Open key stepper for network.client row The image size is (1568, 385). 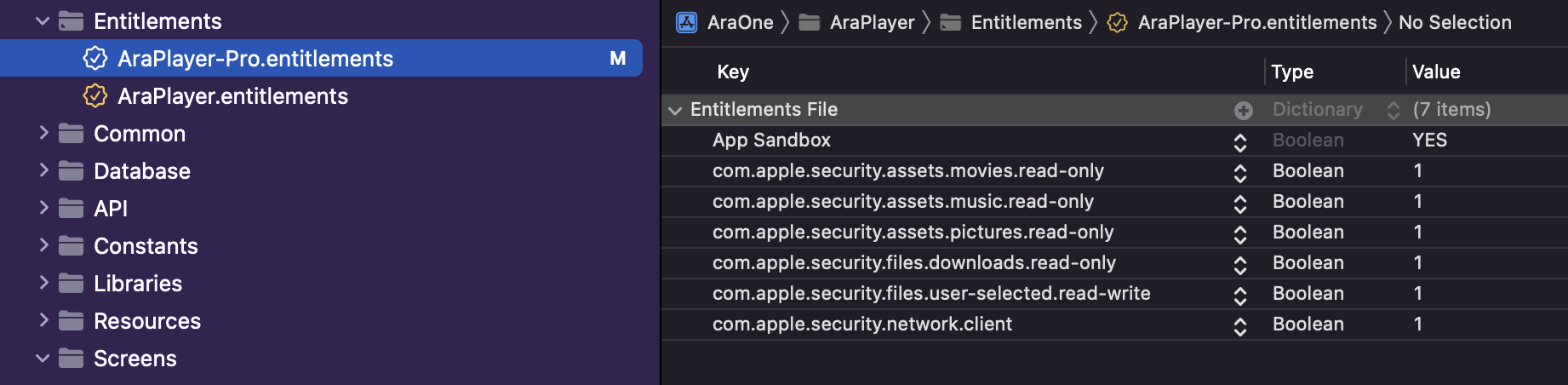coord(1240,326)
